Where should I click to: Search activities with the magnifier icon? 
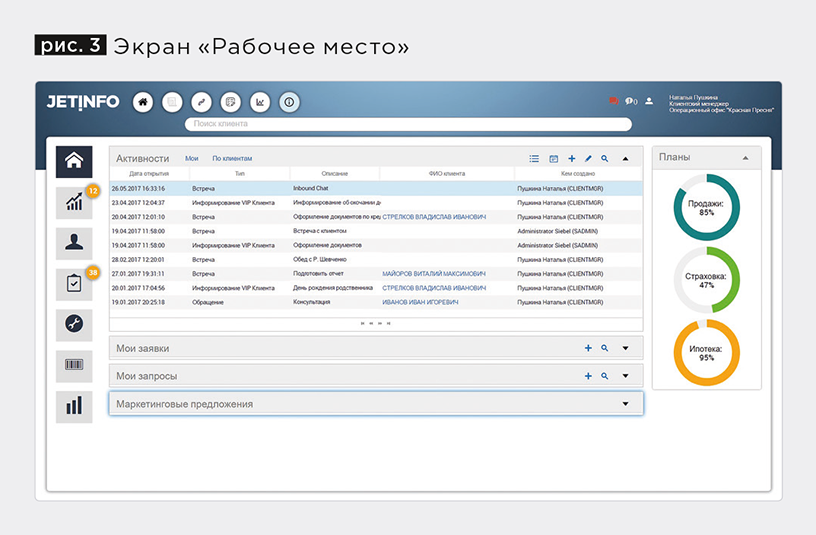[605, 158]
